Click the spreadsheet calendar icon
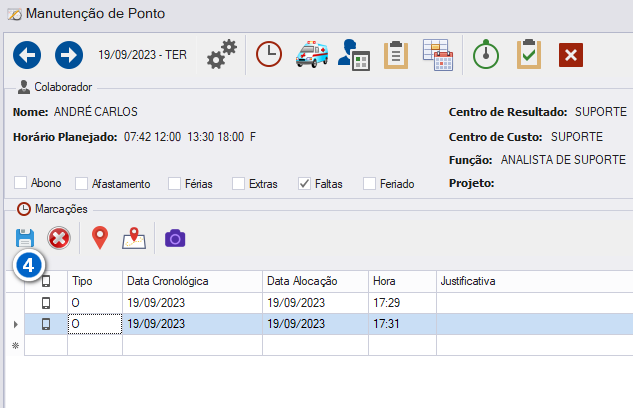The image size is (633, 408). coord(438,55)
